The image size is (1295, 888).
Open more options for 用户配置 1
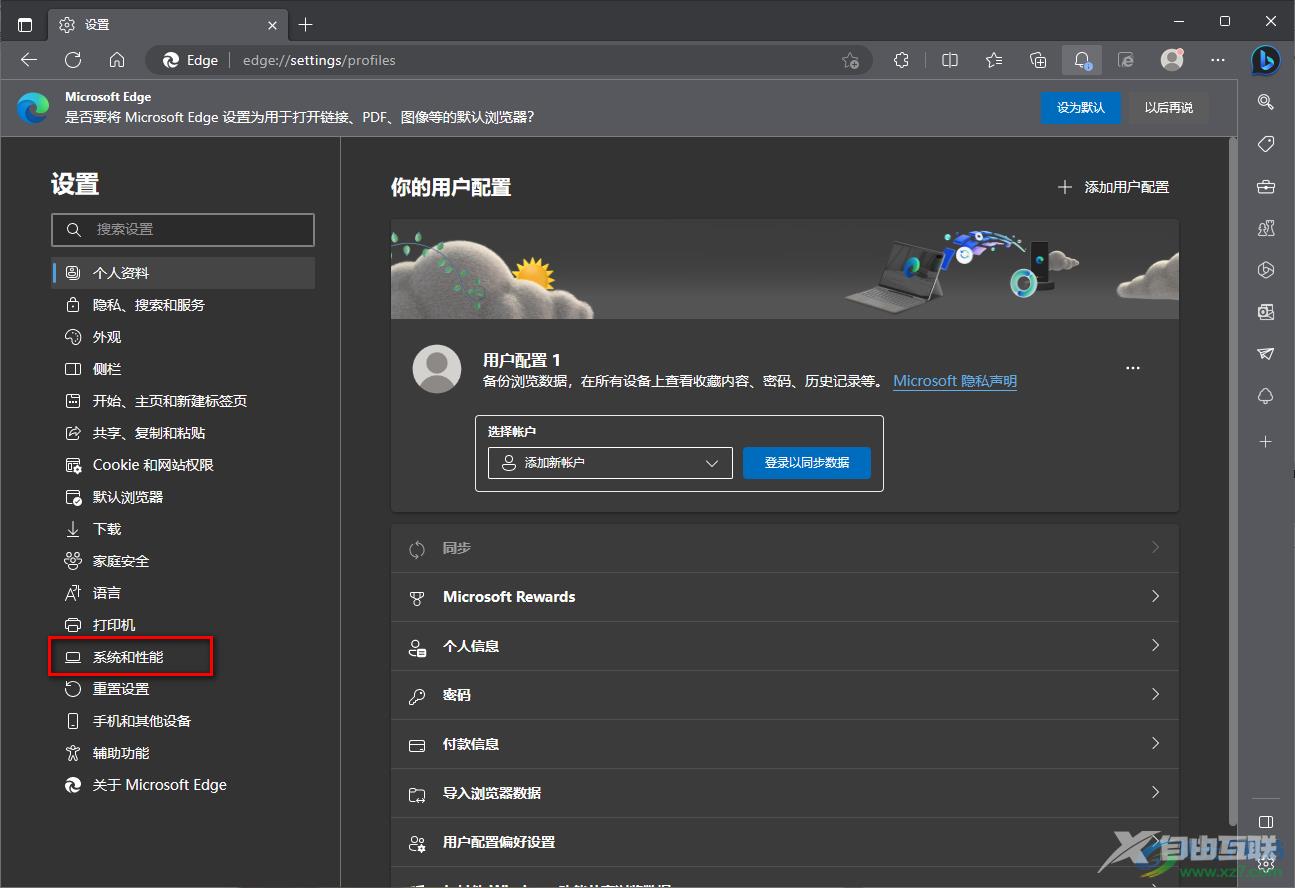click(1133, 368)
